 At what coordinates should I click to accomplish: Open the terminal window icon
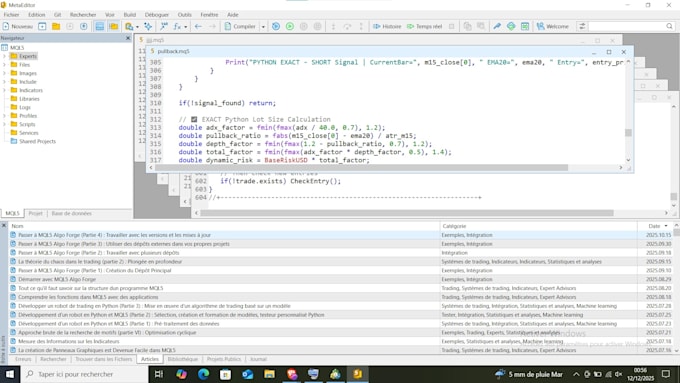(x=525, y=26)
